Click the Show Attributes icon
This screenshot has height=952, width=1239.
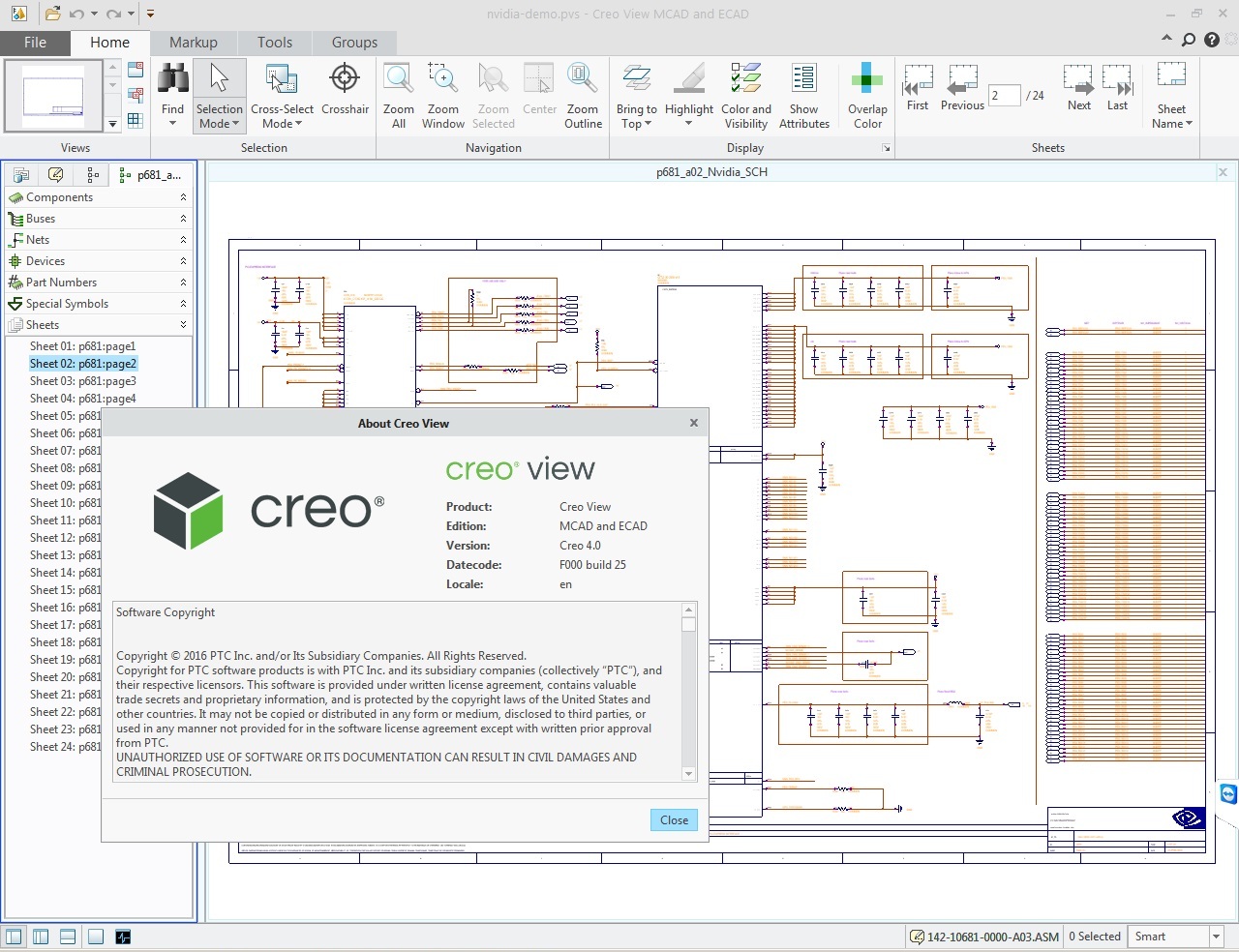click(x=803, y=78)
